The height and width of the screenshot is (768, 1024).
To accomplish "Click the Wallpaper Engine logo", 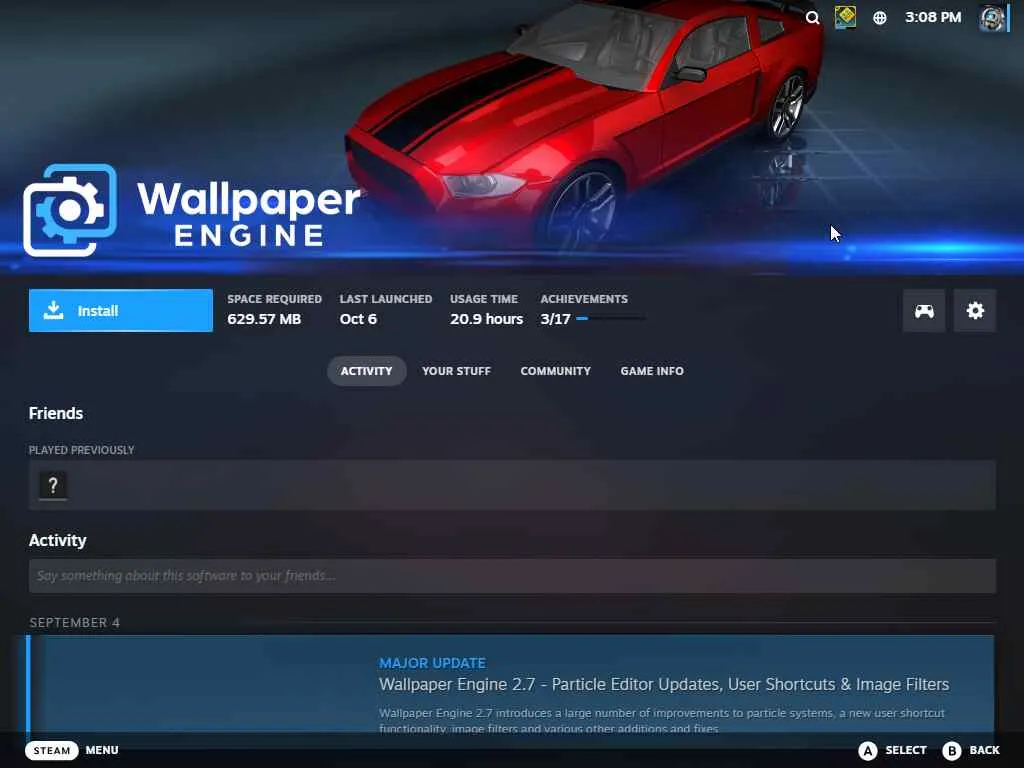I will click(191, 210).
